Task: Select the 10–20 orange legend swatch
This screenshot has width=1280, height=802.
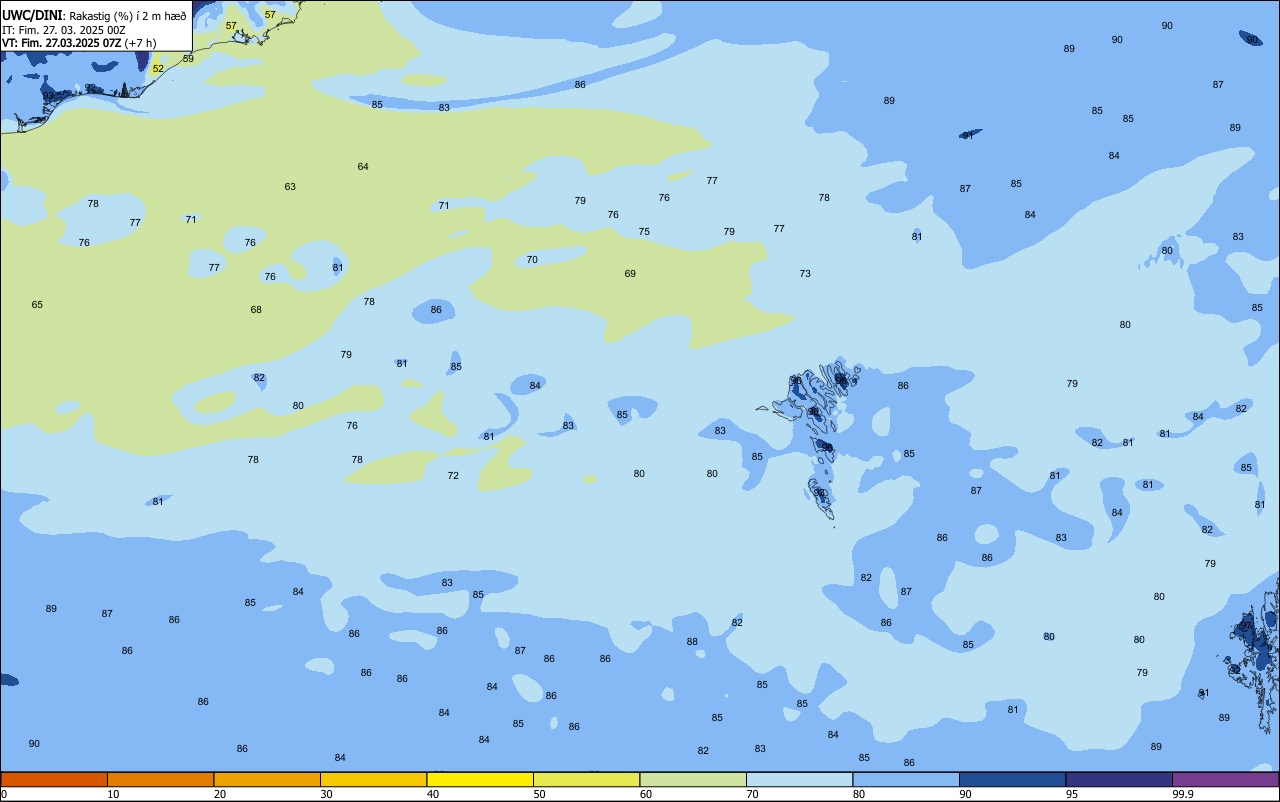Action: (x=160, y=779)
